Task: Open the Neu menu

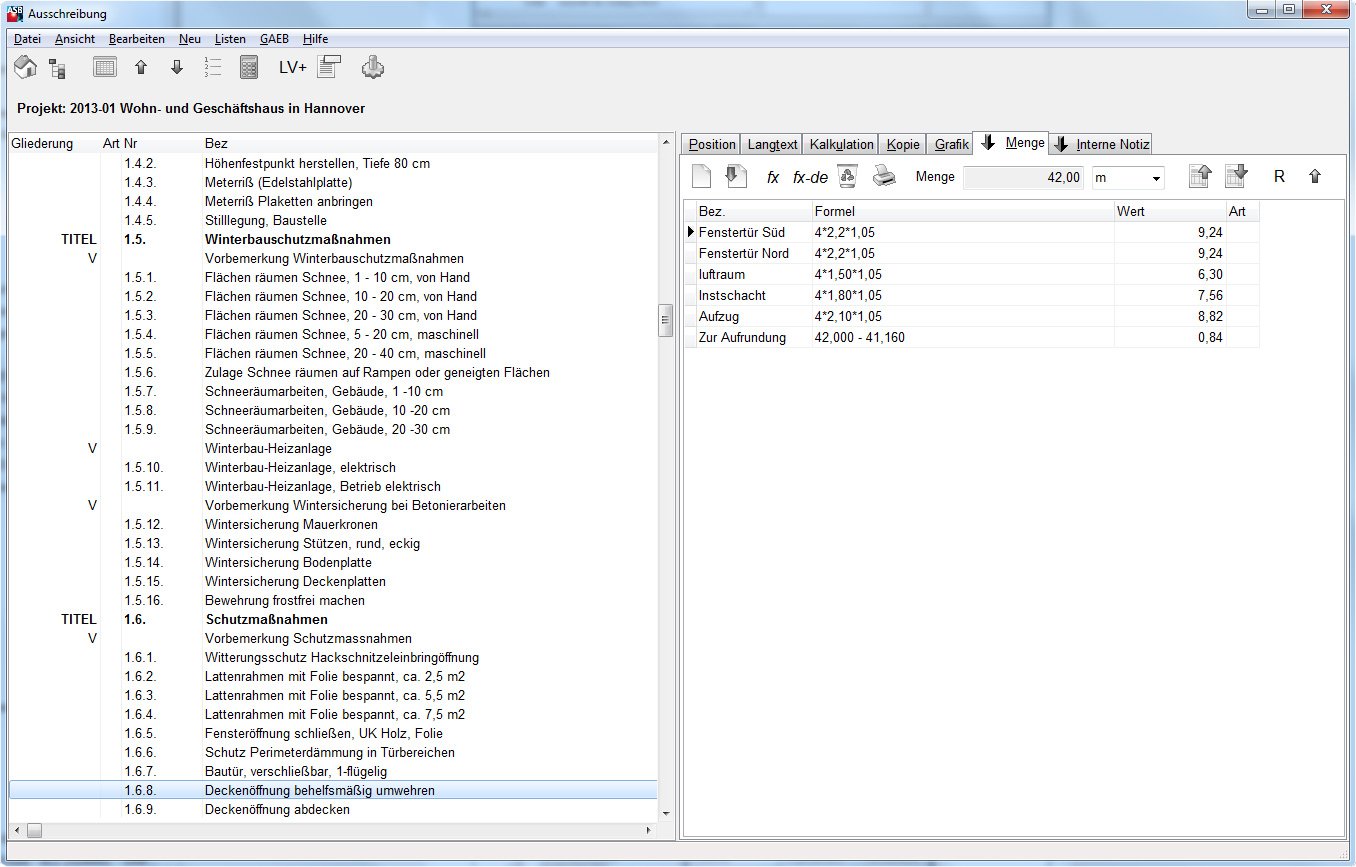Action: pos(190,39)
